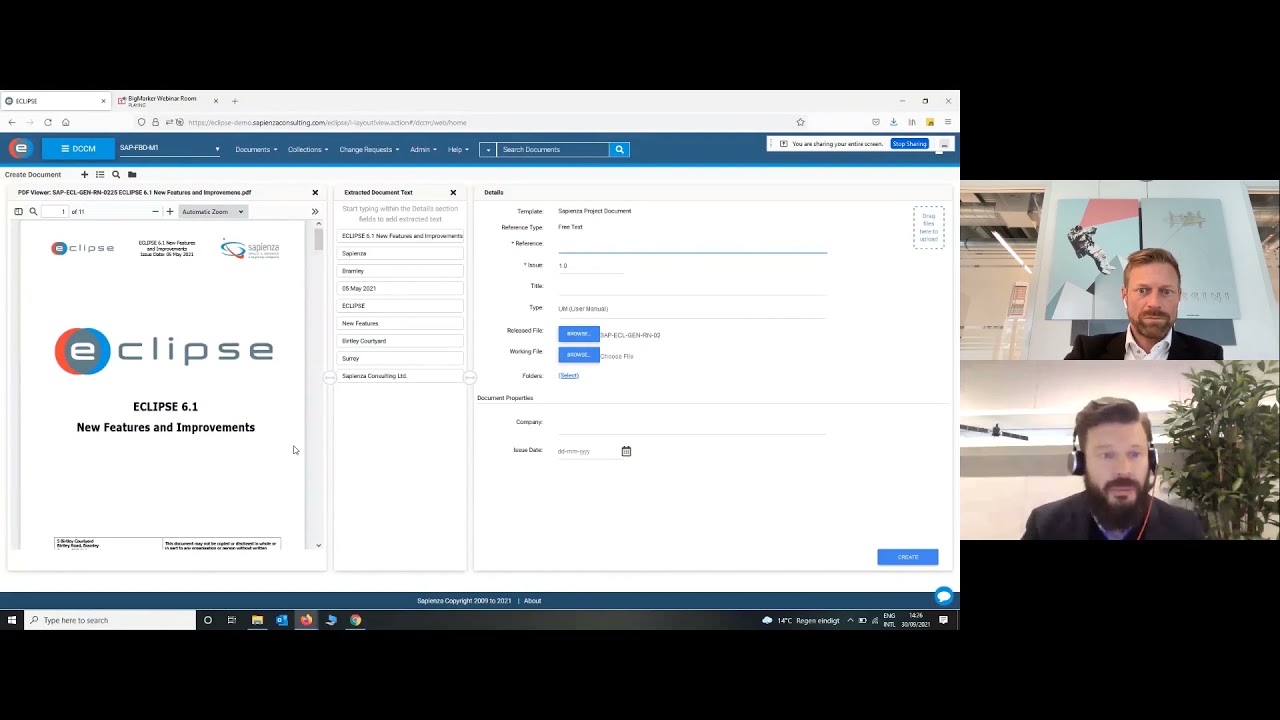Open the DCCM hamburger menu
The image size is (1280, 720).
coord(78,149)
